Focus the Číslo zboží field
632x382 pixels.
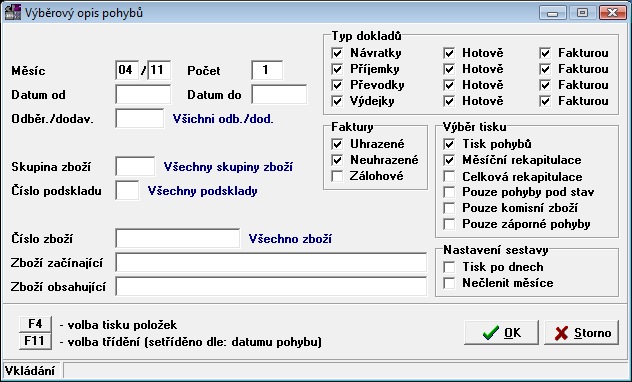(x=178, y=239)
